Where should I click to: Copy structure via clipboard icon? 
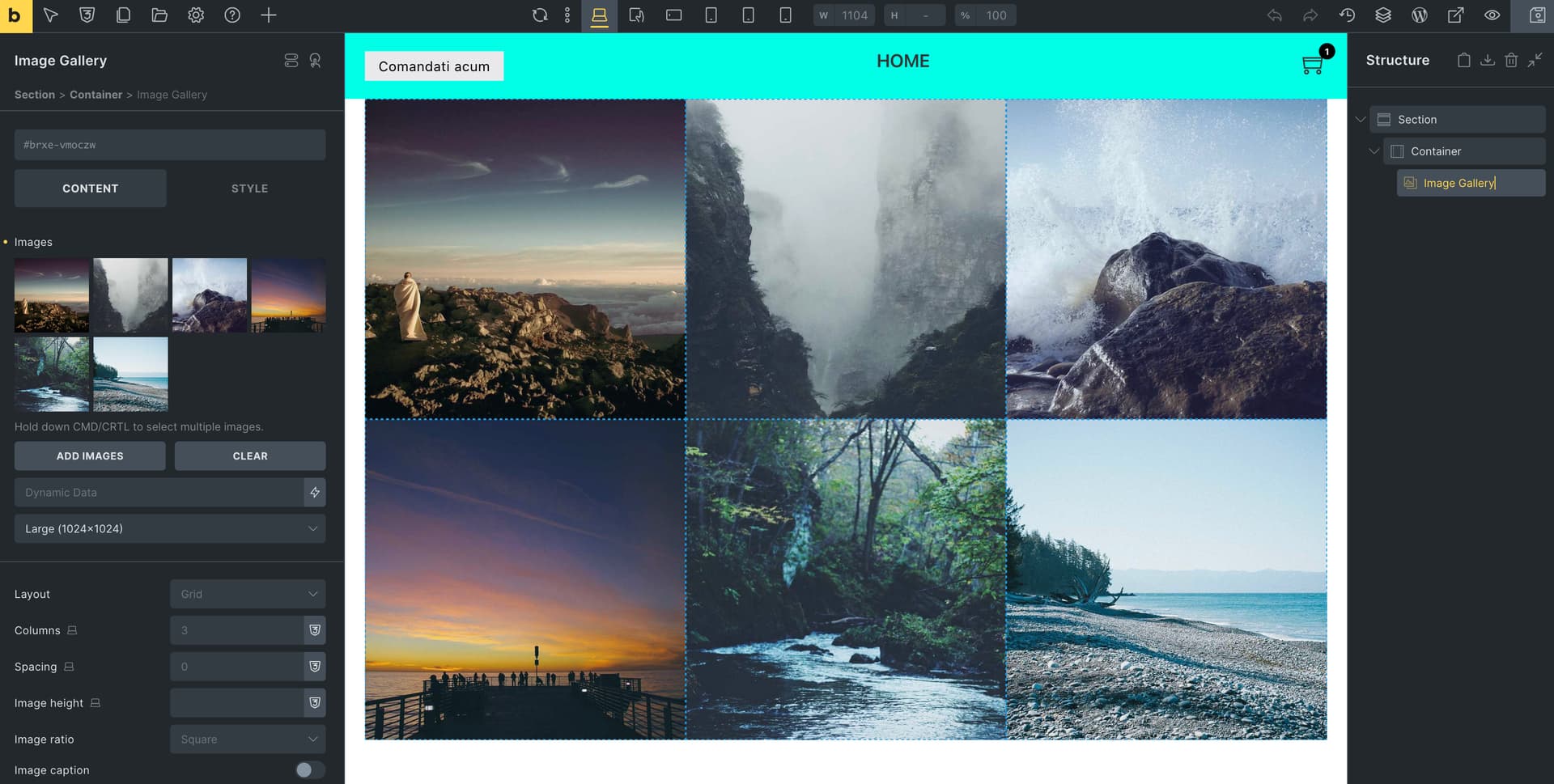(1463, 60)
